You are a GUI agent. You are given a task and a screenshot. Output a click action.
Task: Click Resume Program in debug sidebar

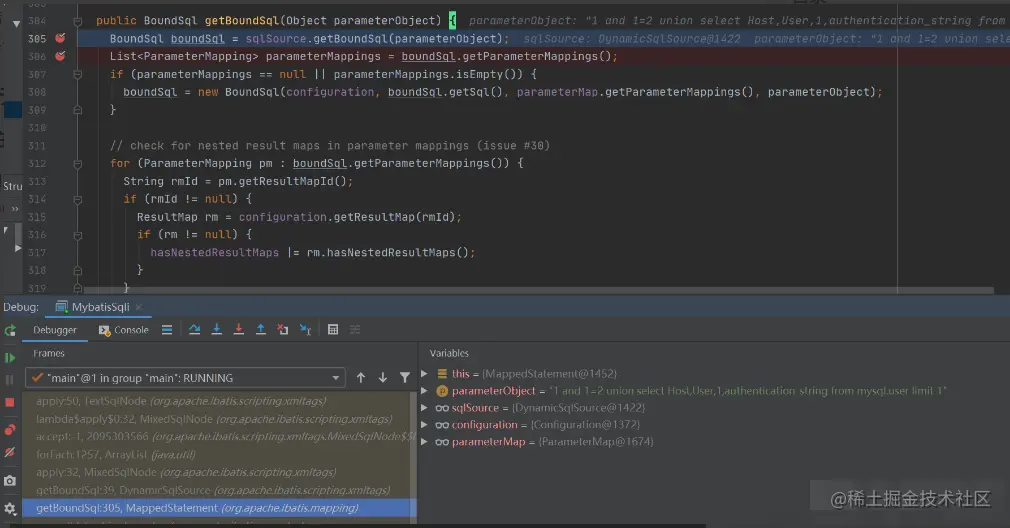click(x=10, y=357)
